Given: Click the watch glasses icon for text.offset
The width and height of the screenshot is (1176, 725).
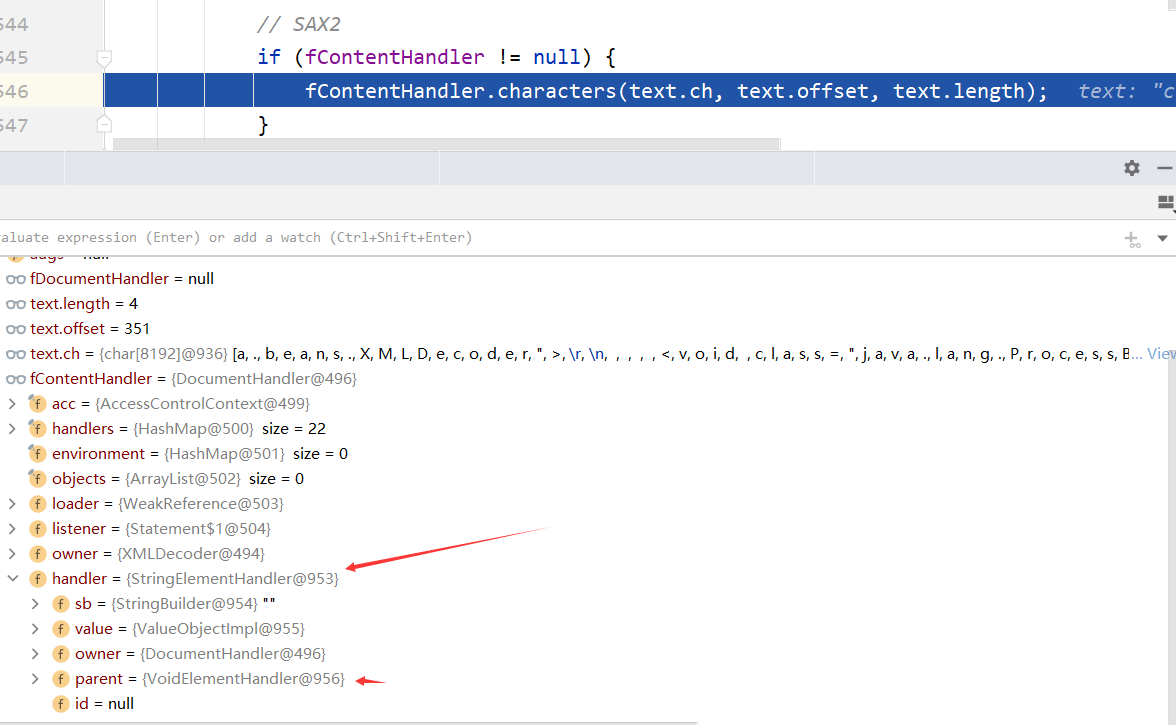Looking at the screenshot, I should [16, 329].
